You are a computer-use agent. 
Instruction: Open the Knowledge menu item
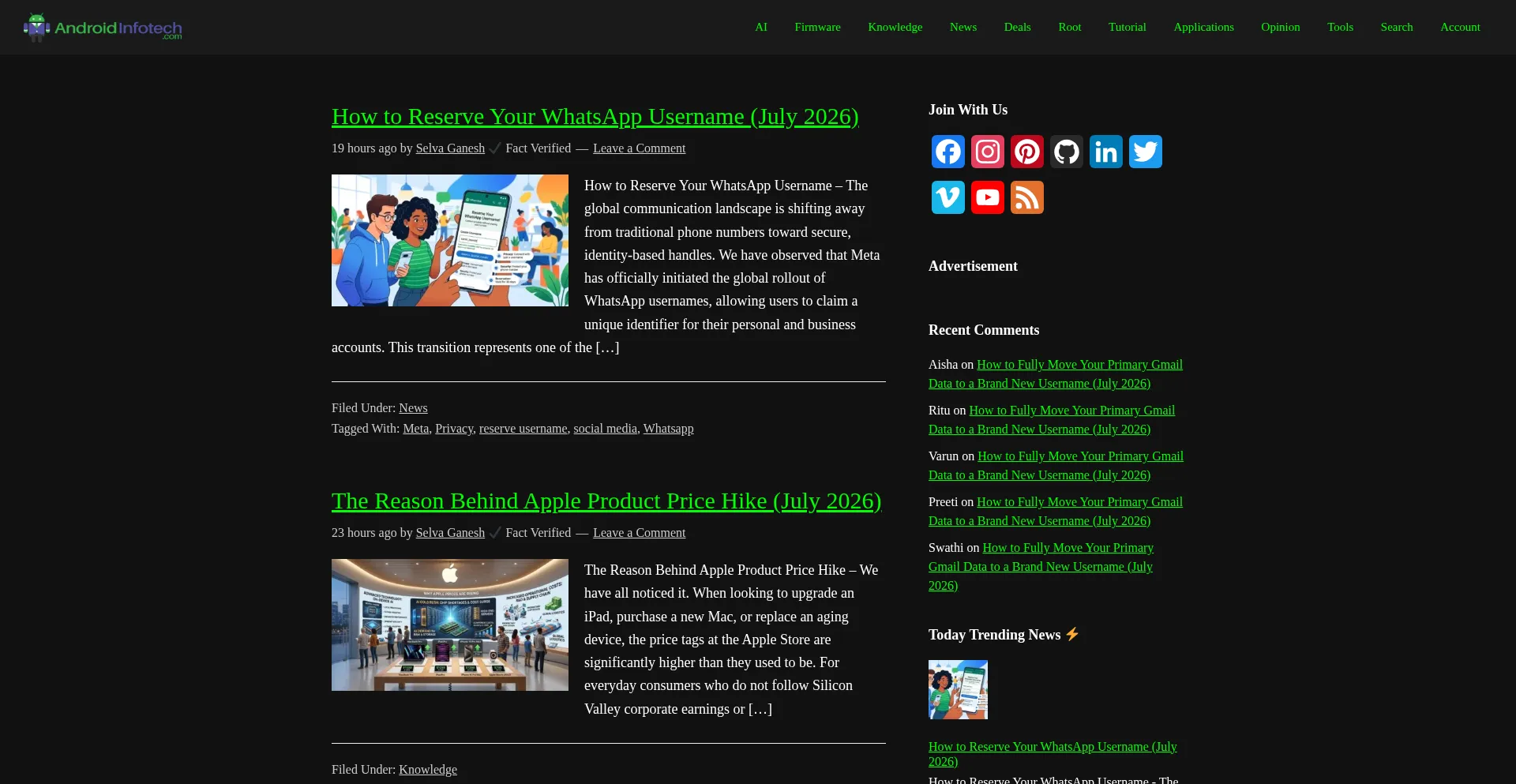[895, 27]
